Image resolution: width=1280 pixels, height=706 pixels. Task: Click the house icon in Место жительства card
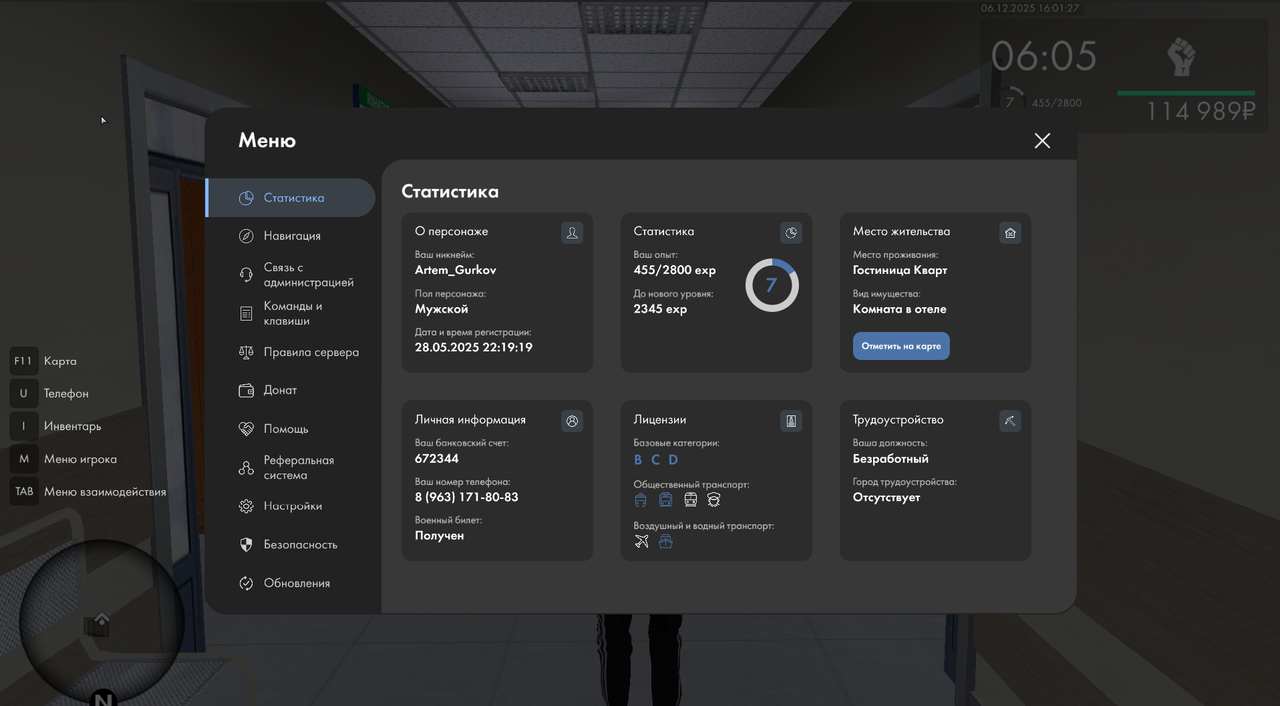(x=1010, y=232)
